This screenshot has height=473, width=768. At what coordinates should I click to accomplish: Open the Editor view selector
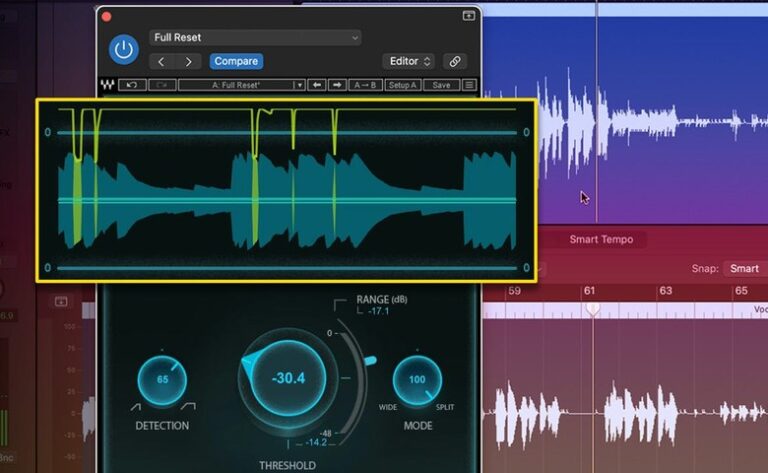[408, 61]
